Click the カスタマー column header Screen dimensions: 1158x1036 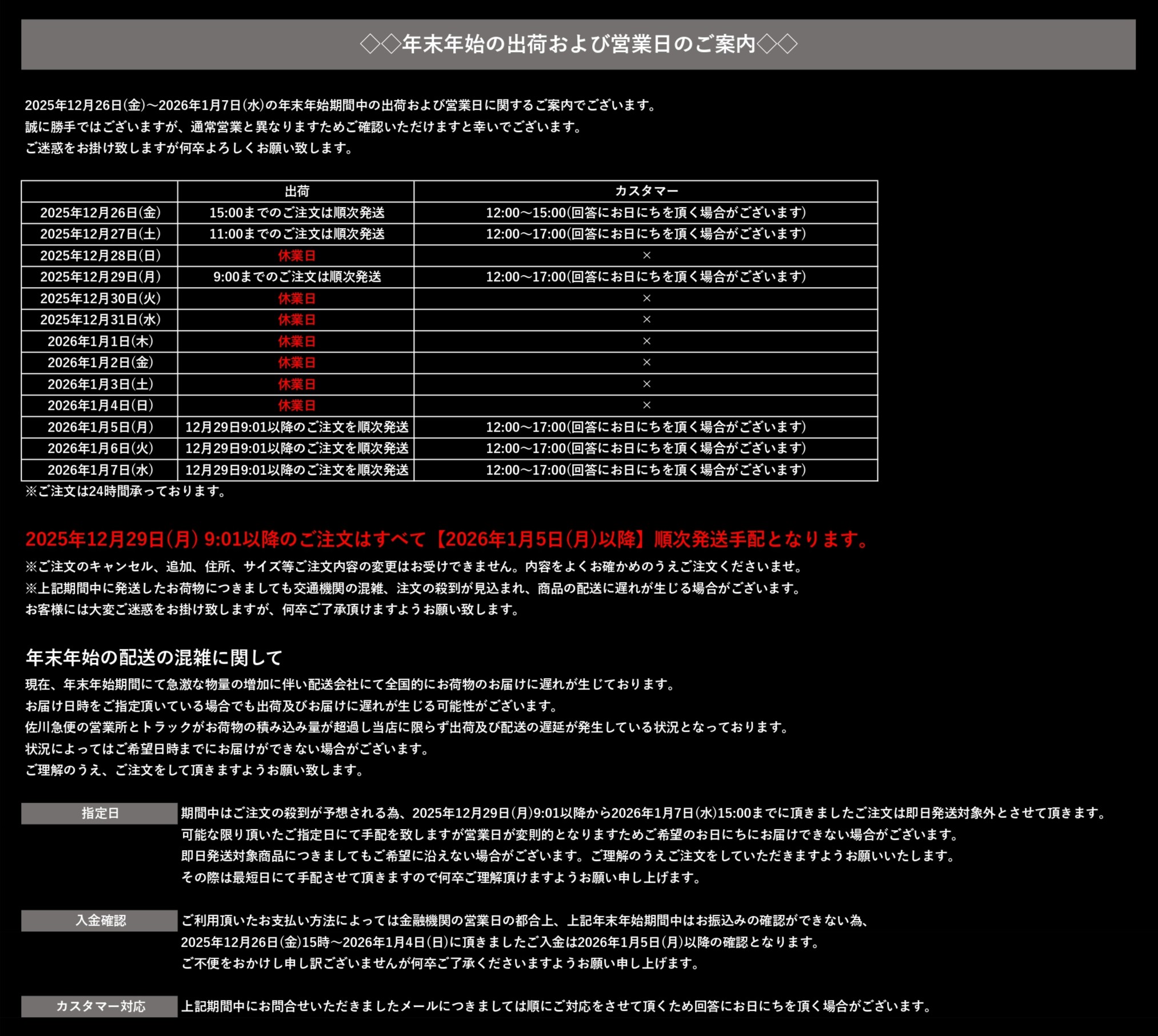click(x=646, y=191)
